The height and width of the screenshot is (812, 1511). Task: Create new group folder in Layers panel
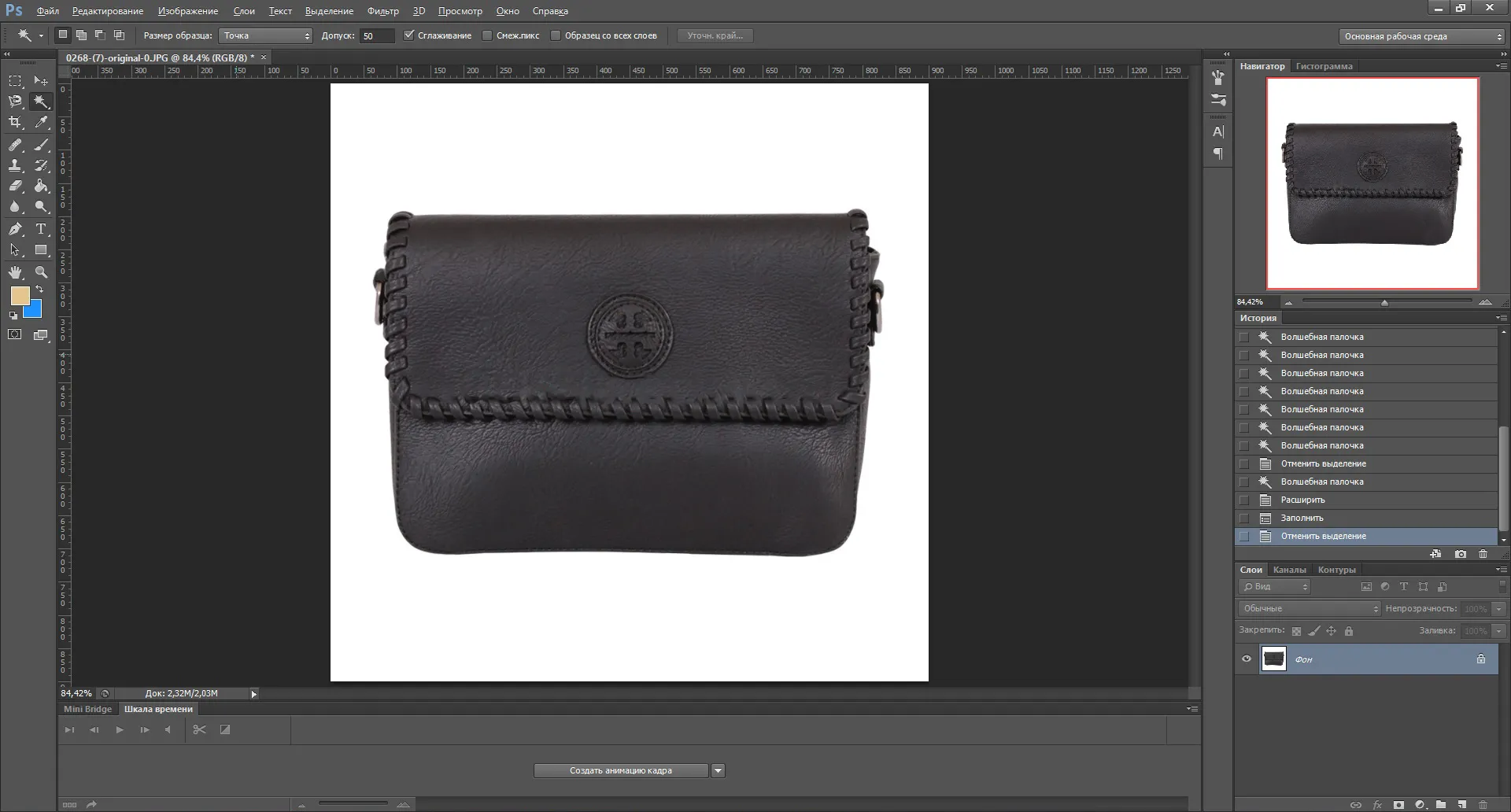(1441, 805)
